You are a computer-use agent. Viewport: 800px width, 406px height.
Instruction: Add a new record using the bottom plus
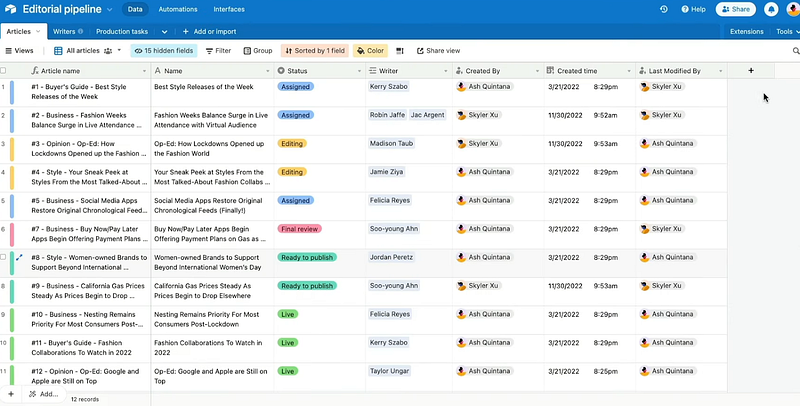11,394
